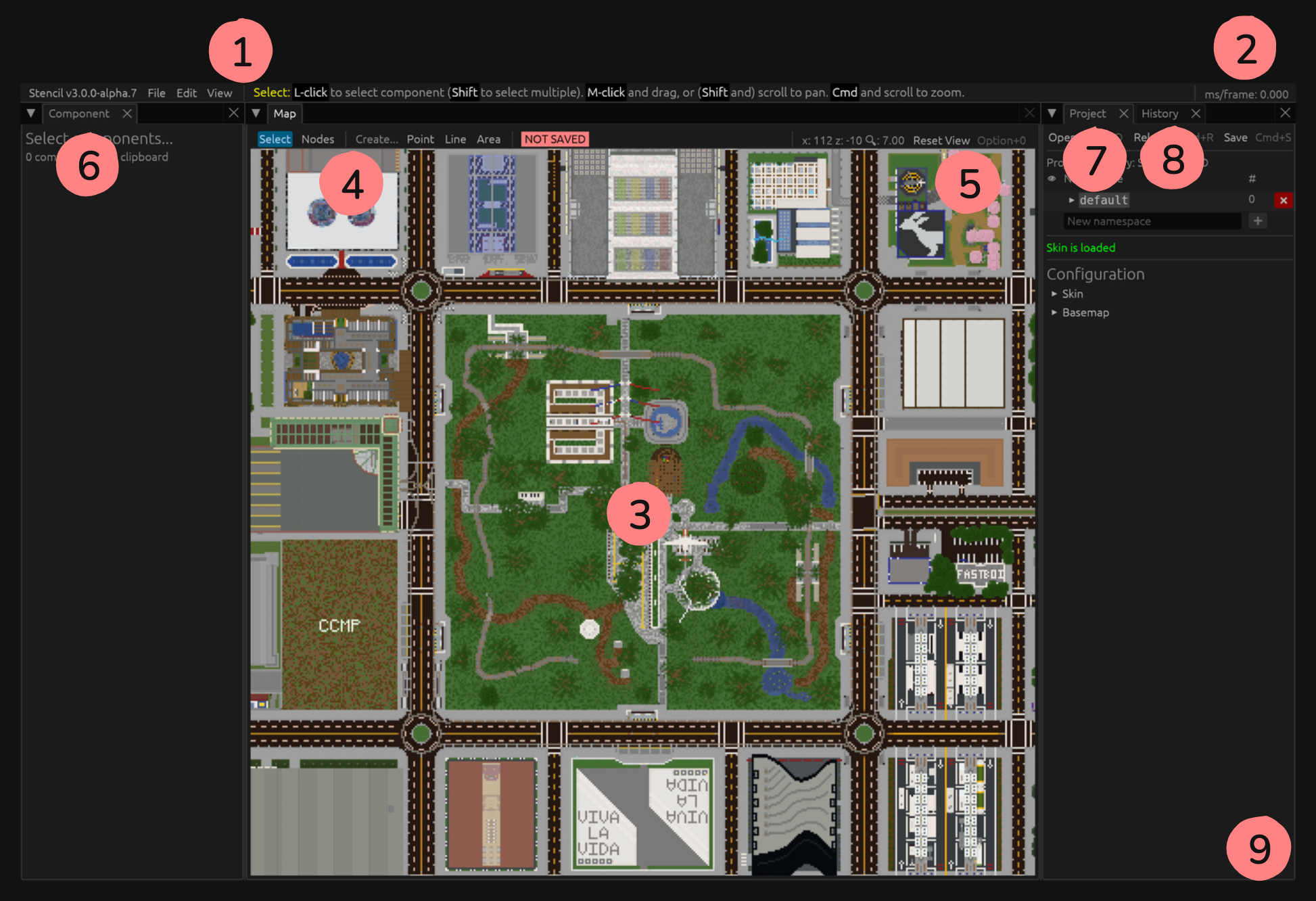Image resolution: width=1316 pixels, height=901 pixels.
Task: Click the white rabbit logo building on the map
Action: point(920,234)
